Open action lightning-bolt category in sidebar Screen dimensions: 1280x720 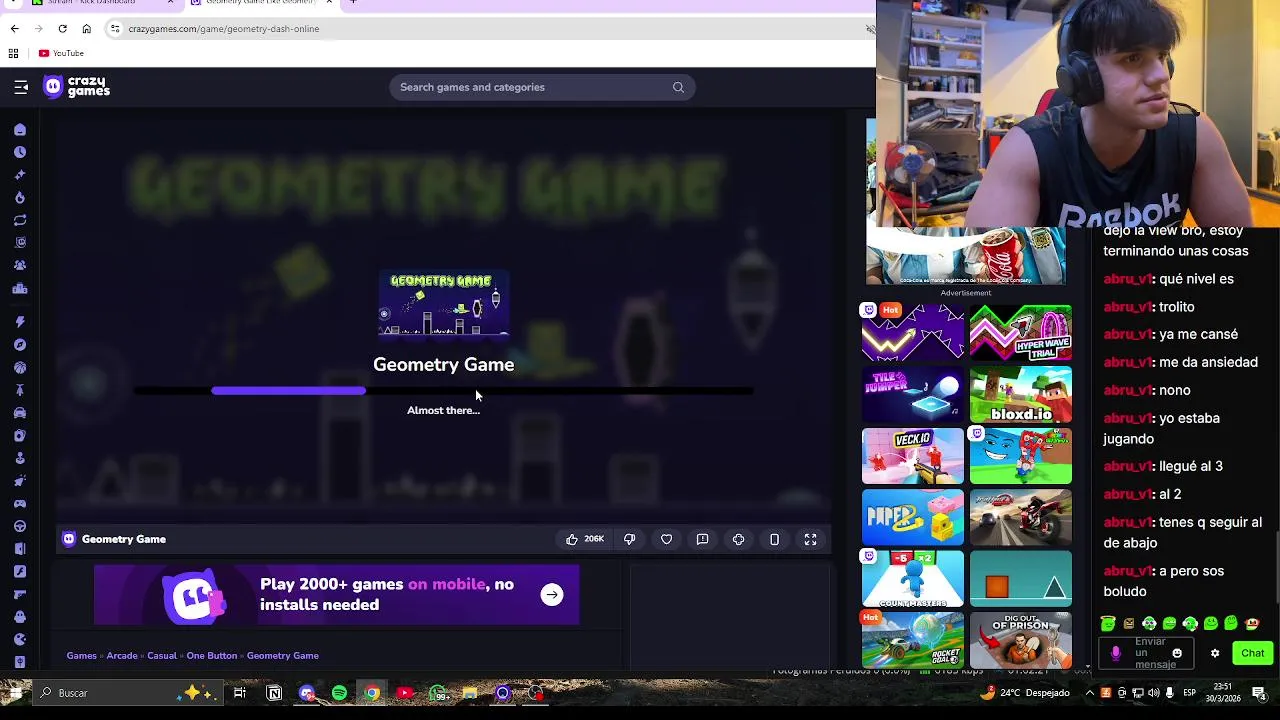(x=20, y=322)
